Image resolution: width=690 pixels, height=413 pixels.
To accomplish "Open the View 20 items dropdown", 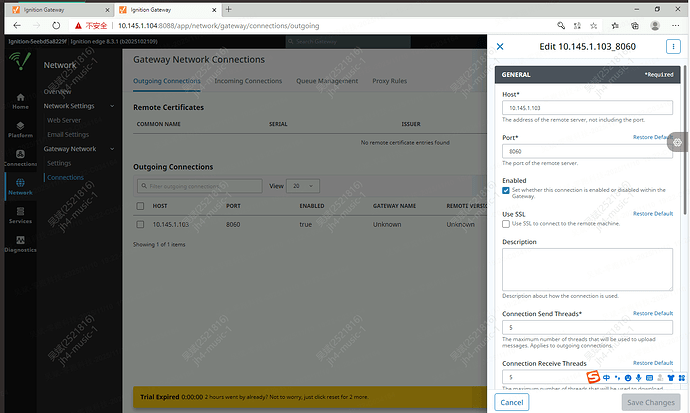I will (303, 186).
